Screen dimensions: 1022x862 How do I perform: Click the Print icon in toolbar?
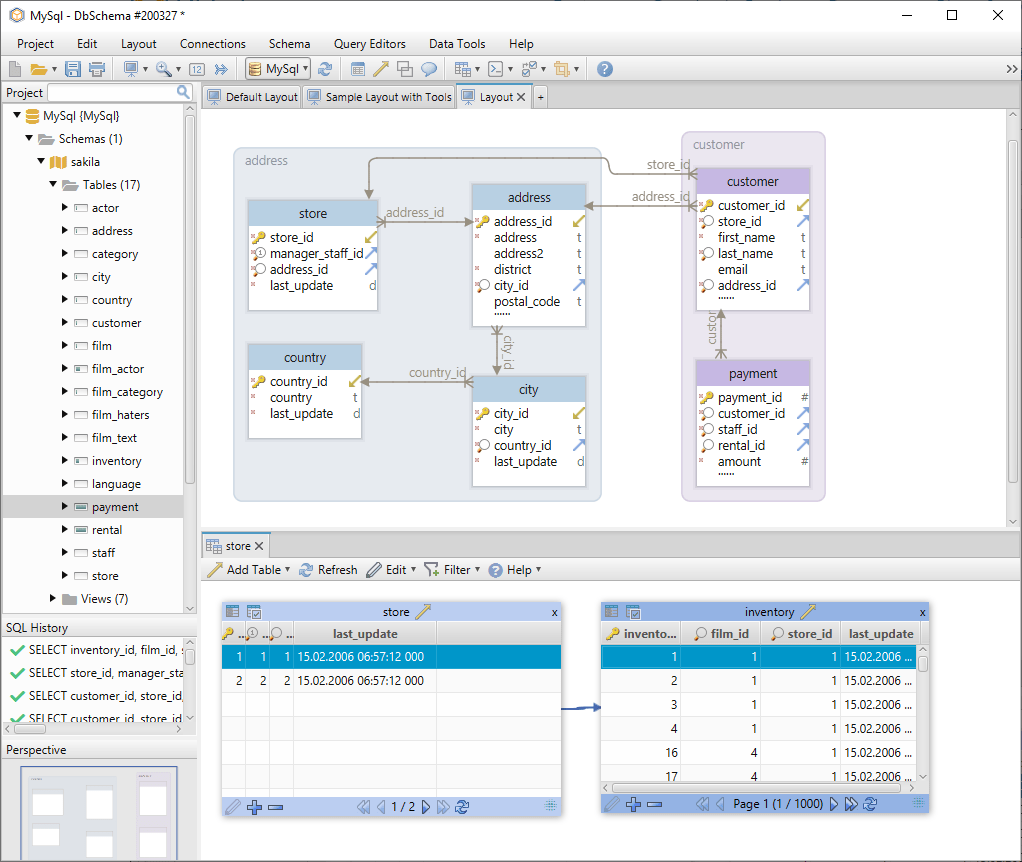pos(97,69)
